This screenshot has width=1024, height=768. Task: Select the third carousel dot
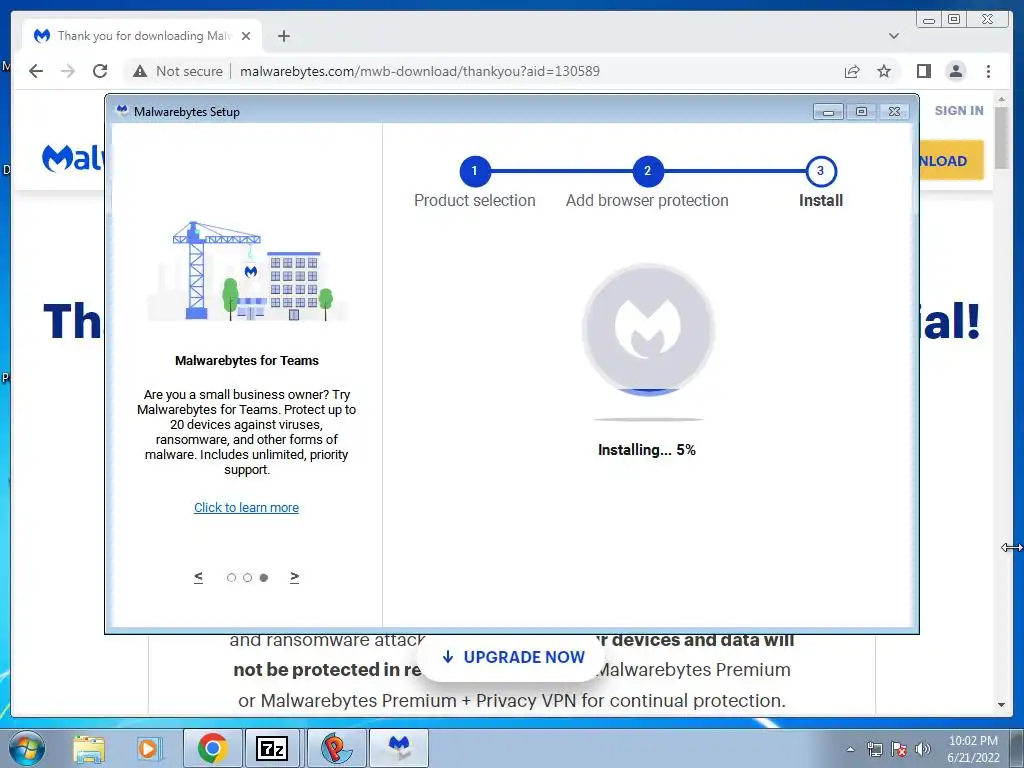click(x=264, y=577)
